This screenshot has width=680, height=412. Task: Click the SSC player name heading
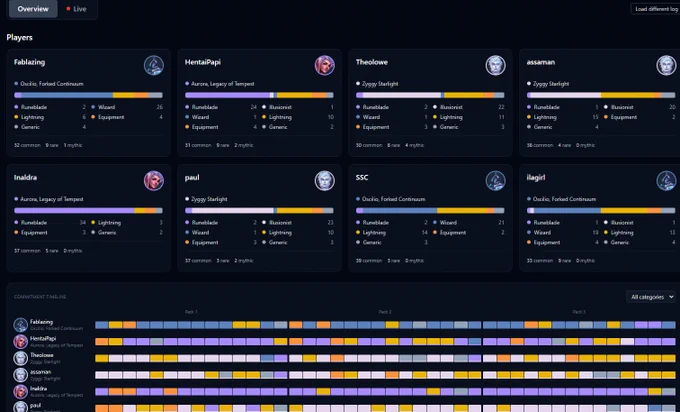(x=362, y=177)
